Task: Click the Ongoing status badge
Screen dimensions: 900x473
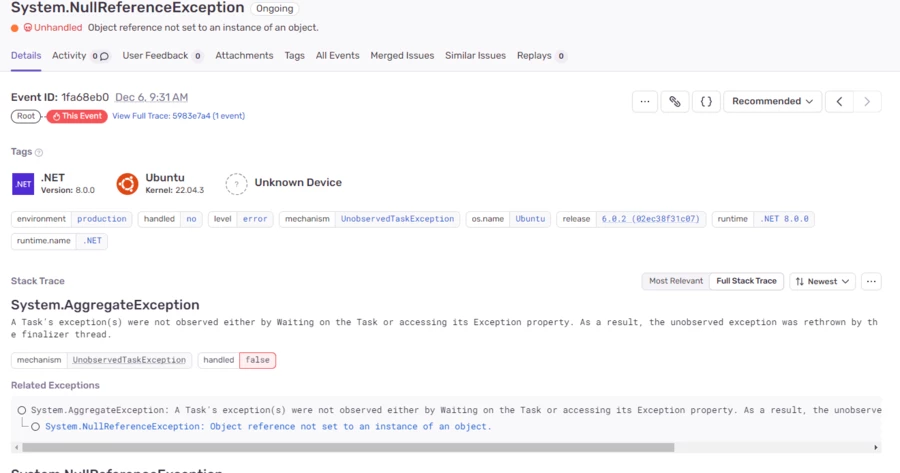Action: tap(274, 9)
